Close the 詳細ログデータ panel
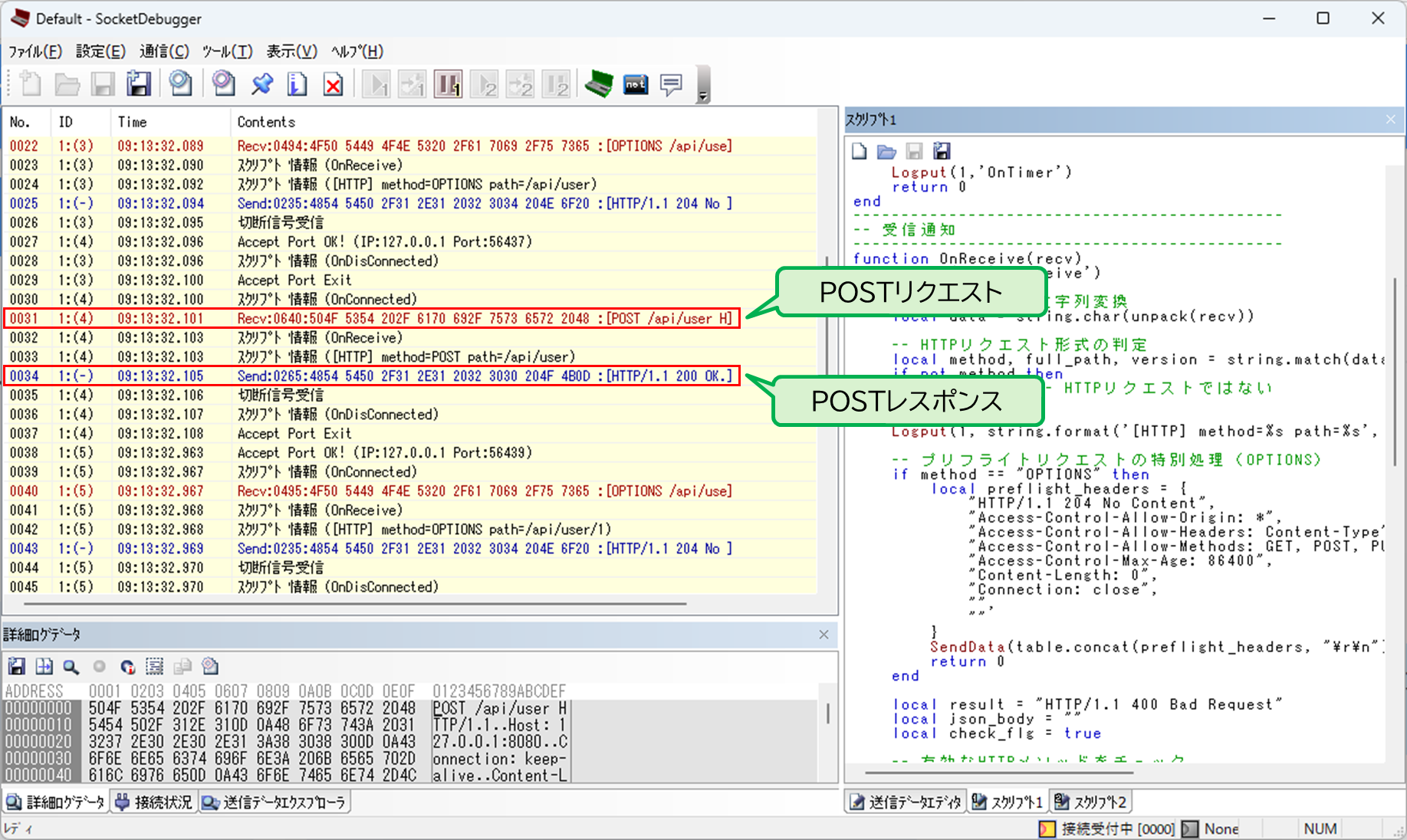Screen dimensions: 1407x840 point(823,635)
